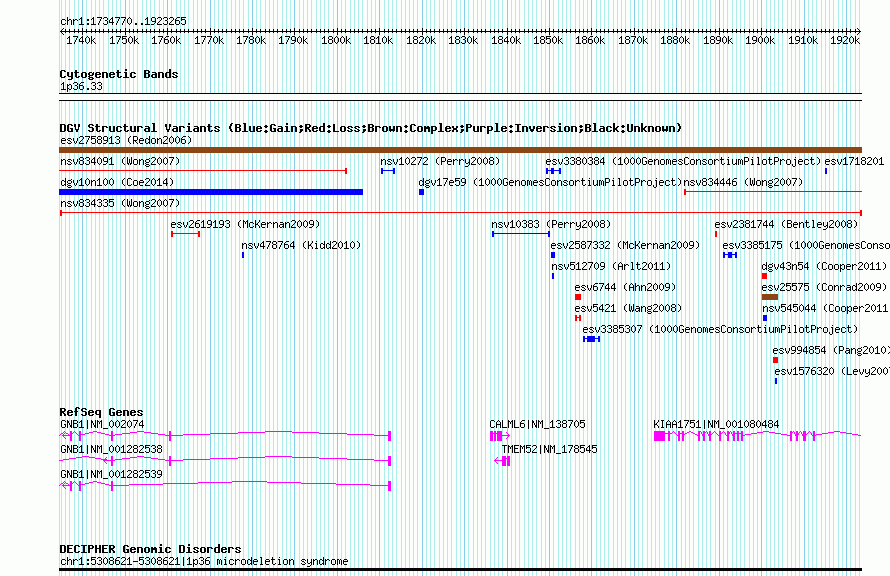Screen dimensions: 890x576
Task: Click the esv5421 Wang2008 label
Action: coord(628,308)
